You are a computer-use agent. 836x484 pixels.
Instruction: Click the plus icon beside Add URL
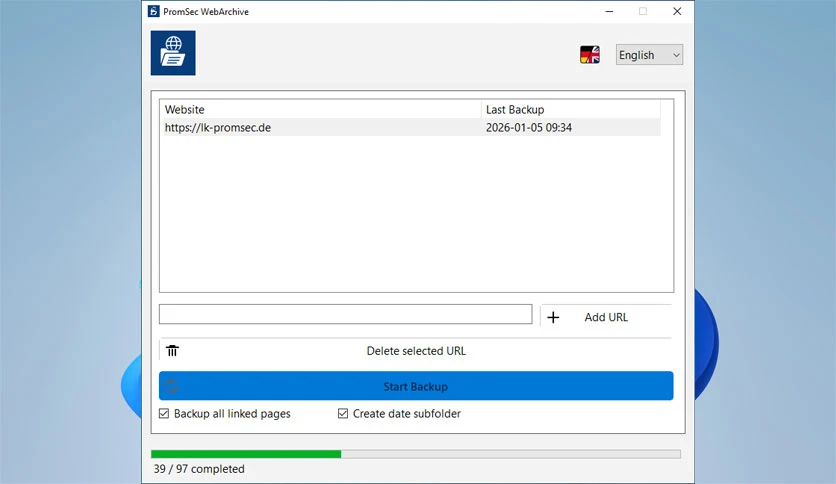[553, 317]
